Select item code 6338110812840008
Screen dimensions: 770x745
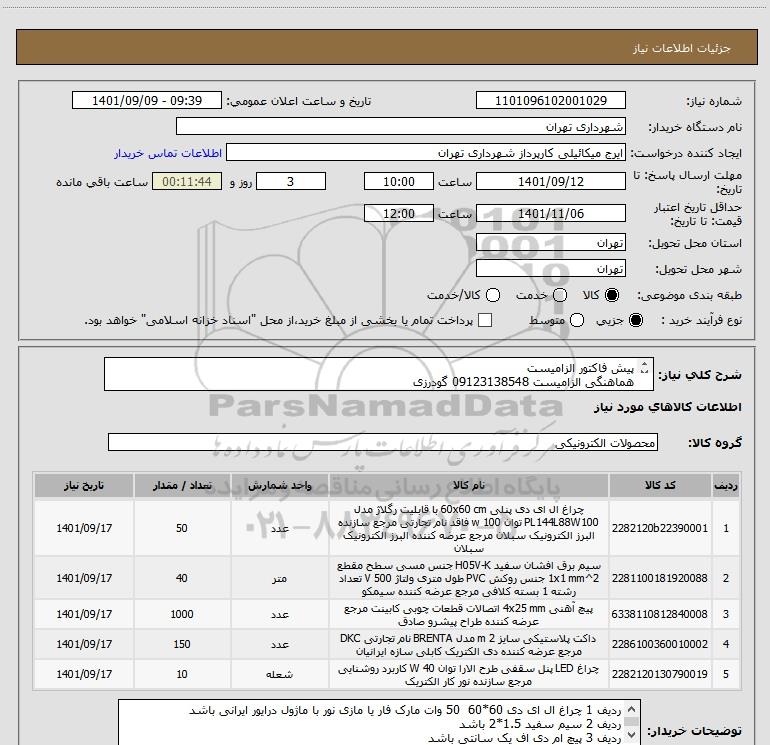coord(660,614)
